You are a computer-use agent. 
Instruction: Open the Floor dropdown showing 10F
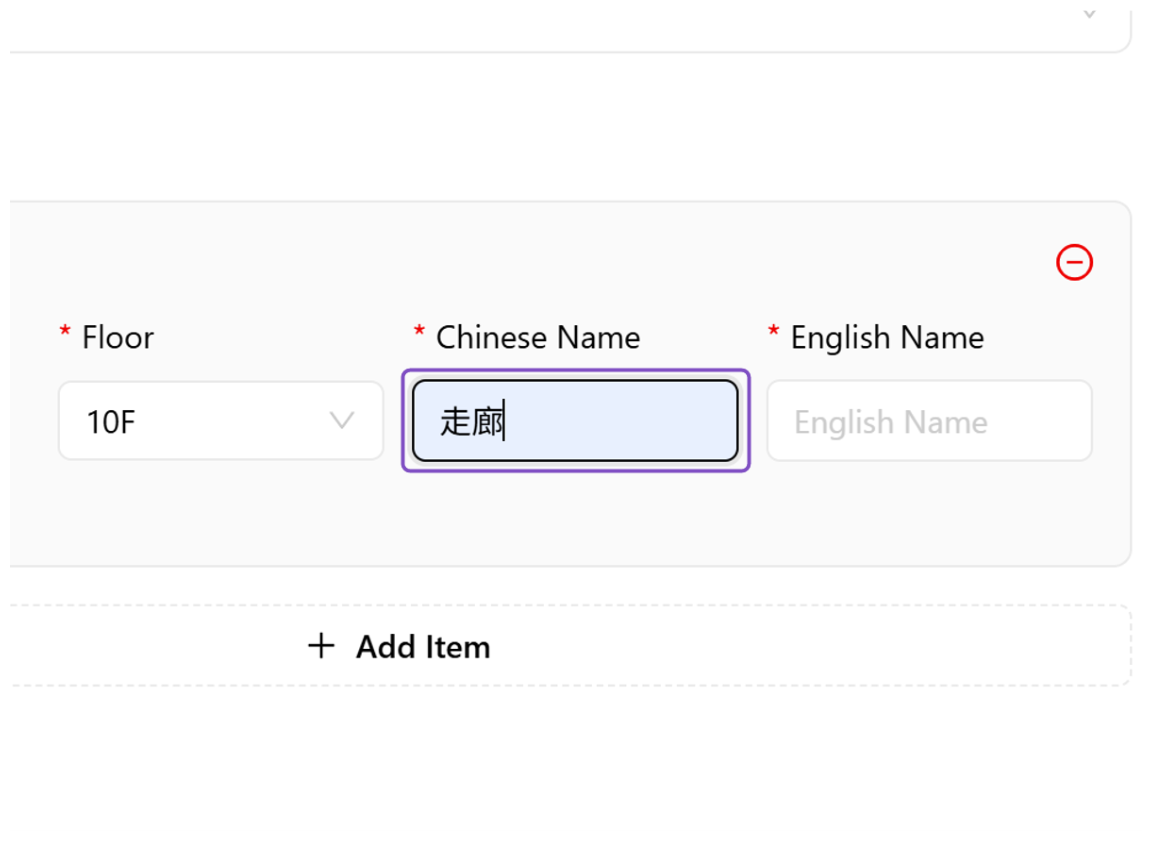pos(221,421)
